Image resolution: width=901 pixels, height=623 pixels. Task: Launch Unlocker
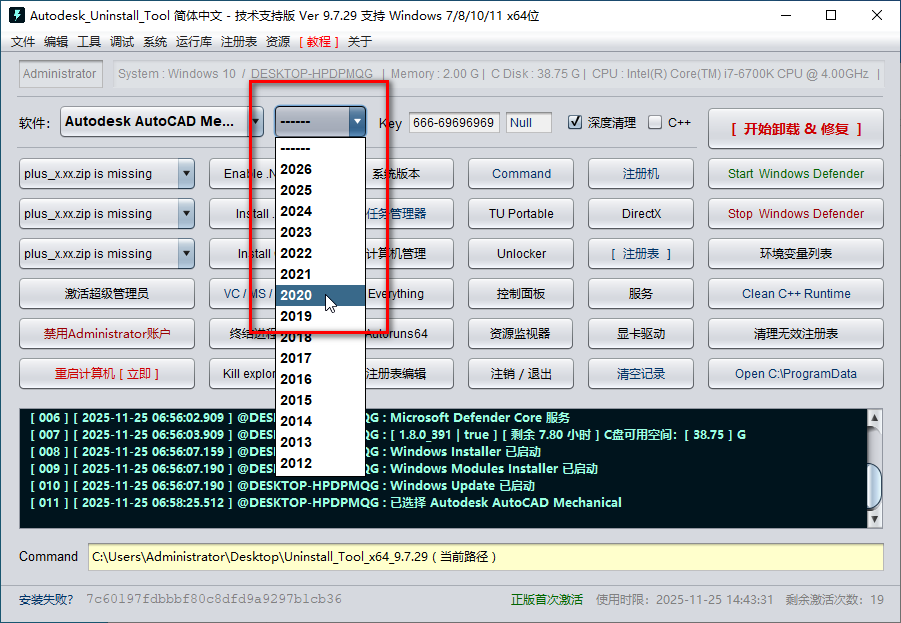(x=521, y=253)
